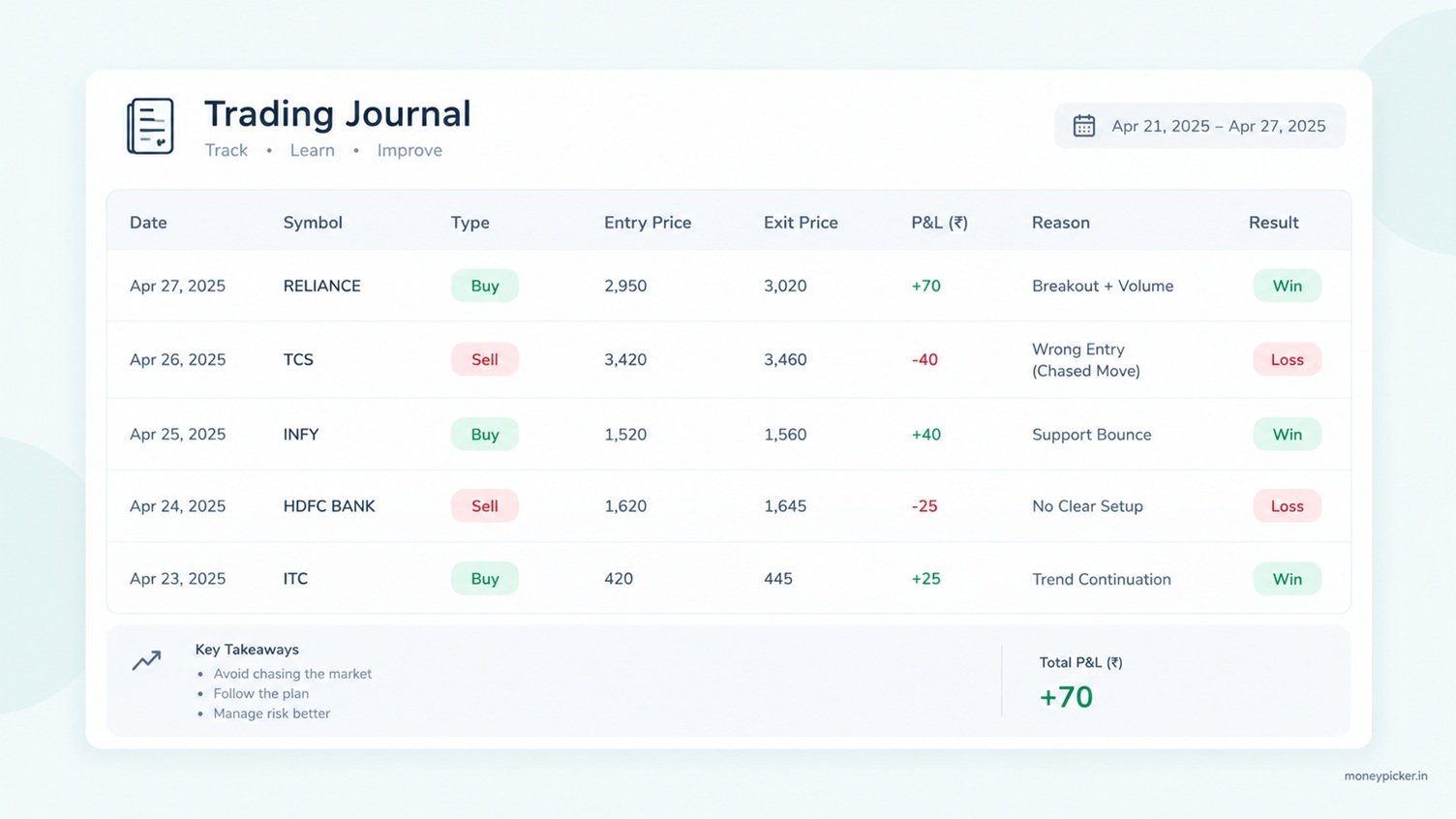Click the entry price 1,620

pyautogui.click(x=625, y=505)
